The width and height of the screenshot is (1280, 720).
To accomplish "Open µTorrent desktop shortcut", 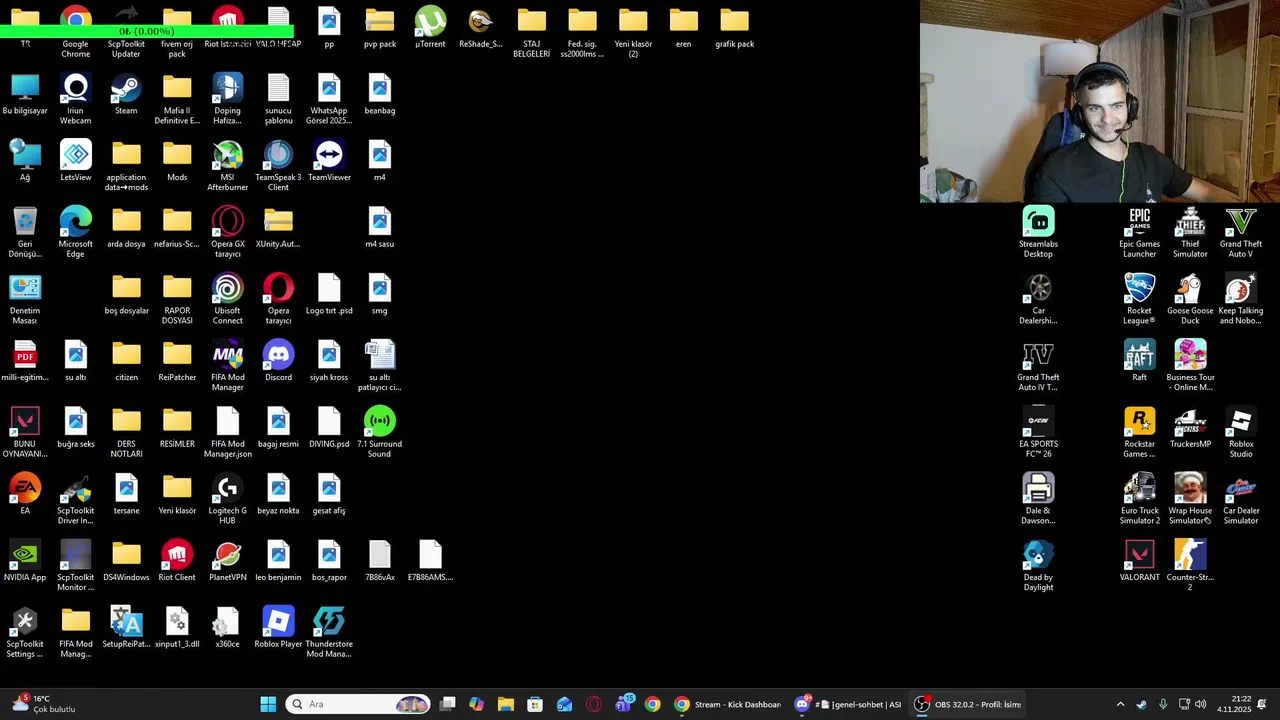I will coord(430,28).
